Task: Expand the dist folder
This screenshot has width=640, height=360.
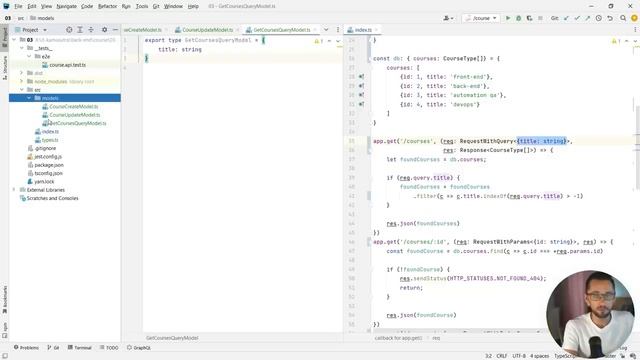Action: click(x=22, y=73)
